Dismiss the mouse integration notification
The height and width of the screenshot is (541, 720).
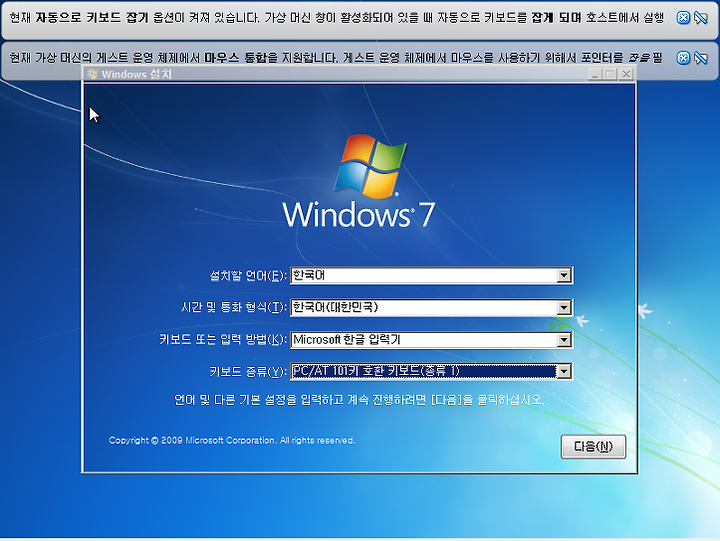683,58
